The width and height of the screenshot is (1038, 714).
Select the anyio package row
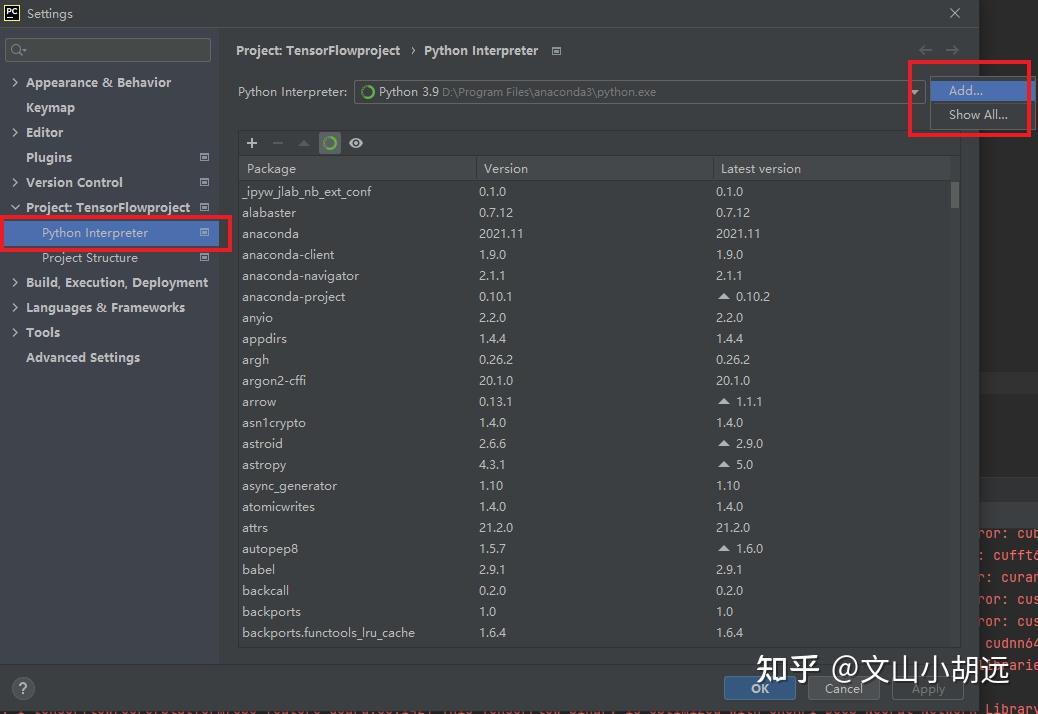point(594,318)
